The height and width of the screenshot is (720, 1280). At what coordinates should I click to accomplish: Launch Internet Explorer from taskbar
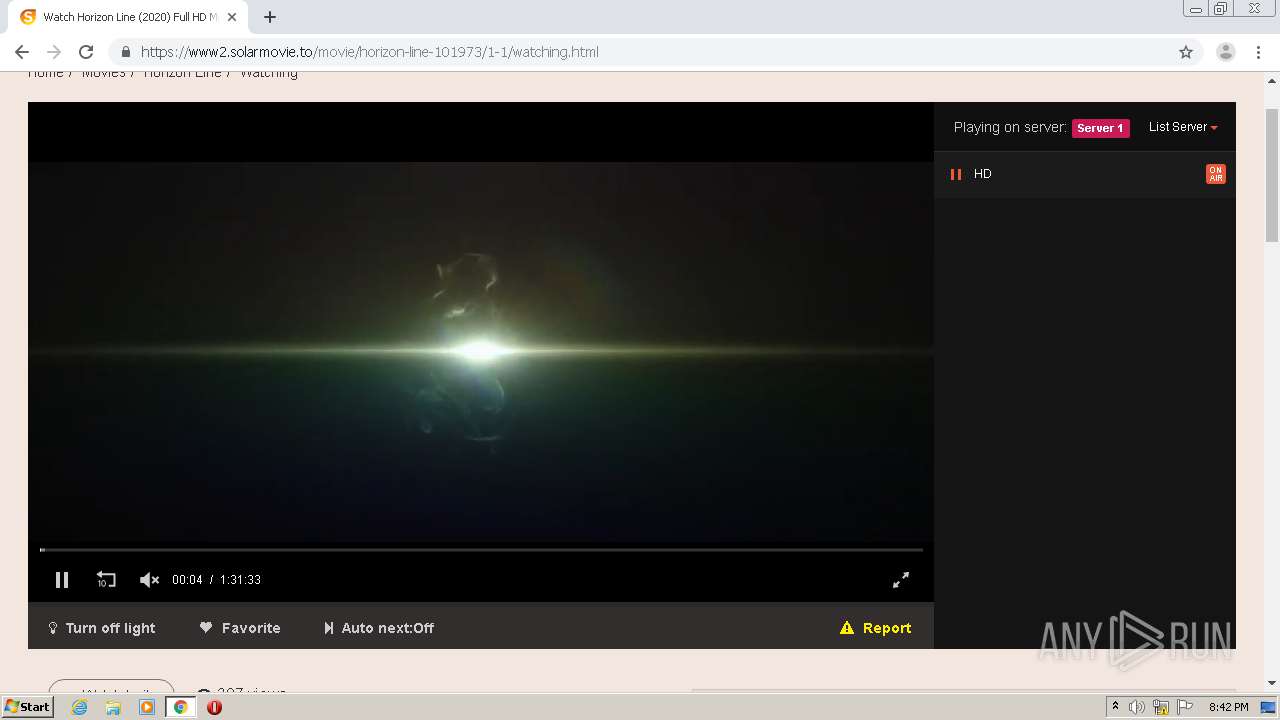[80, 707]
